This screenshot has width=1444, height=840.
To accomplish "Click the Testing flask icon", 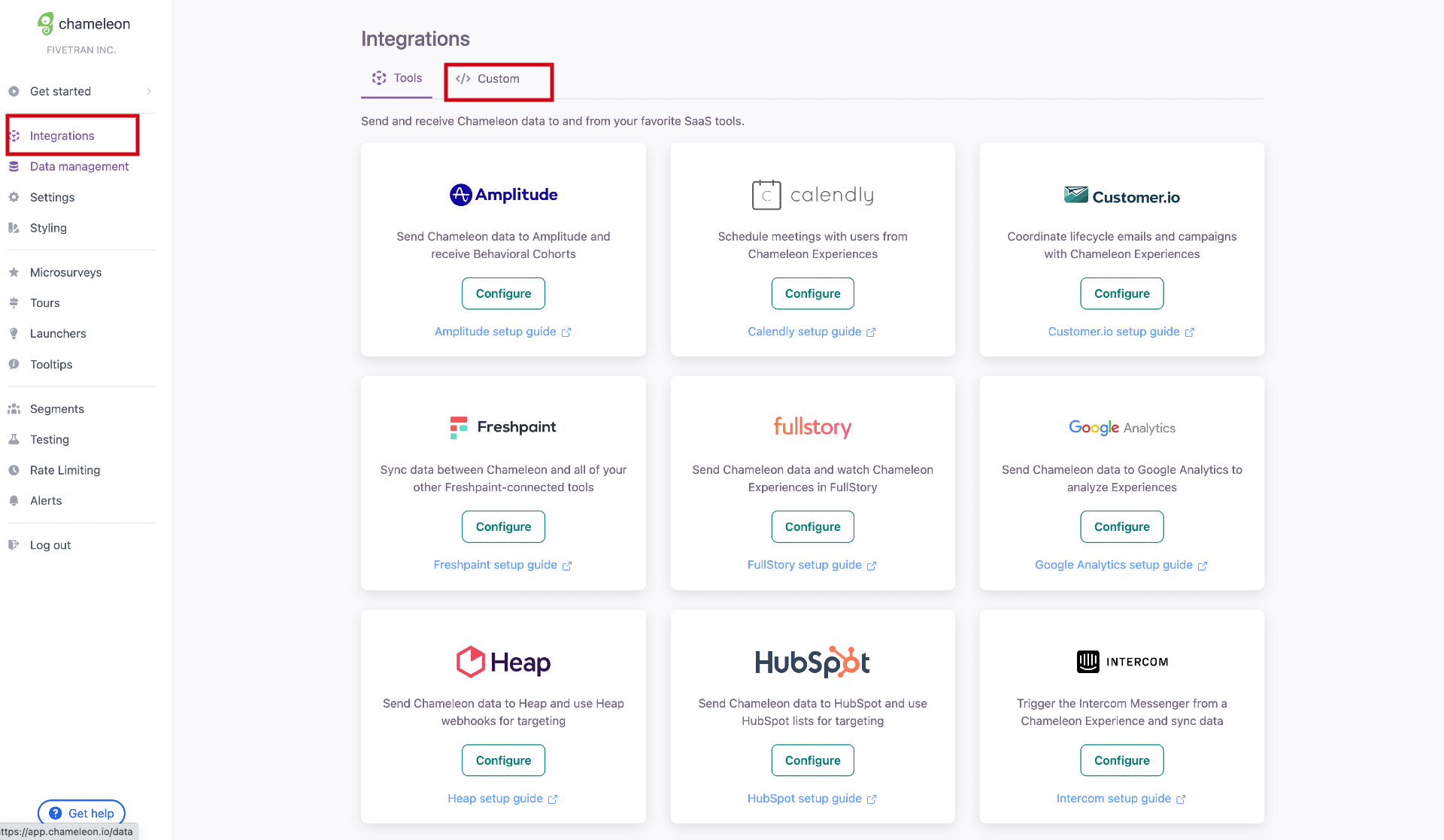I will pyautogui.click(x=14, y=440).
